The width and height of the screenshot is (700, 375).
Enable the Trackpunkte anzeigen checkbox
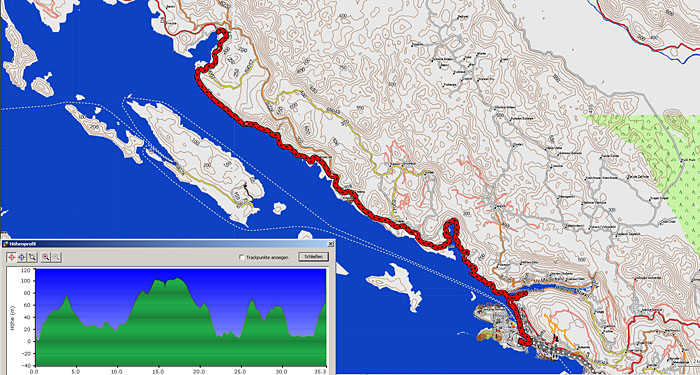click(242, 257)
